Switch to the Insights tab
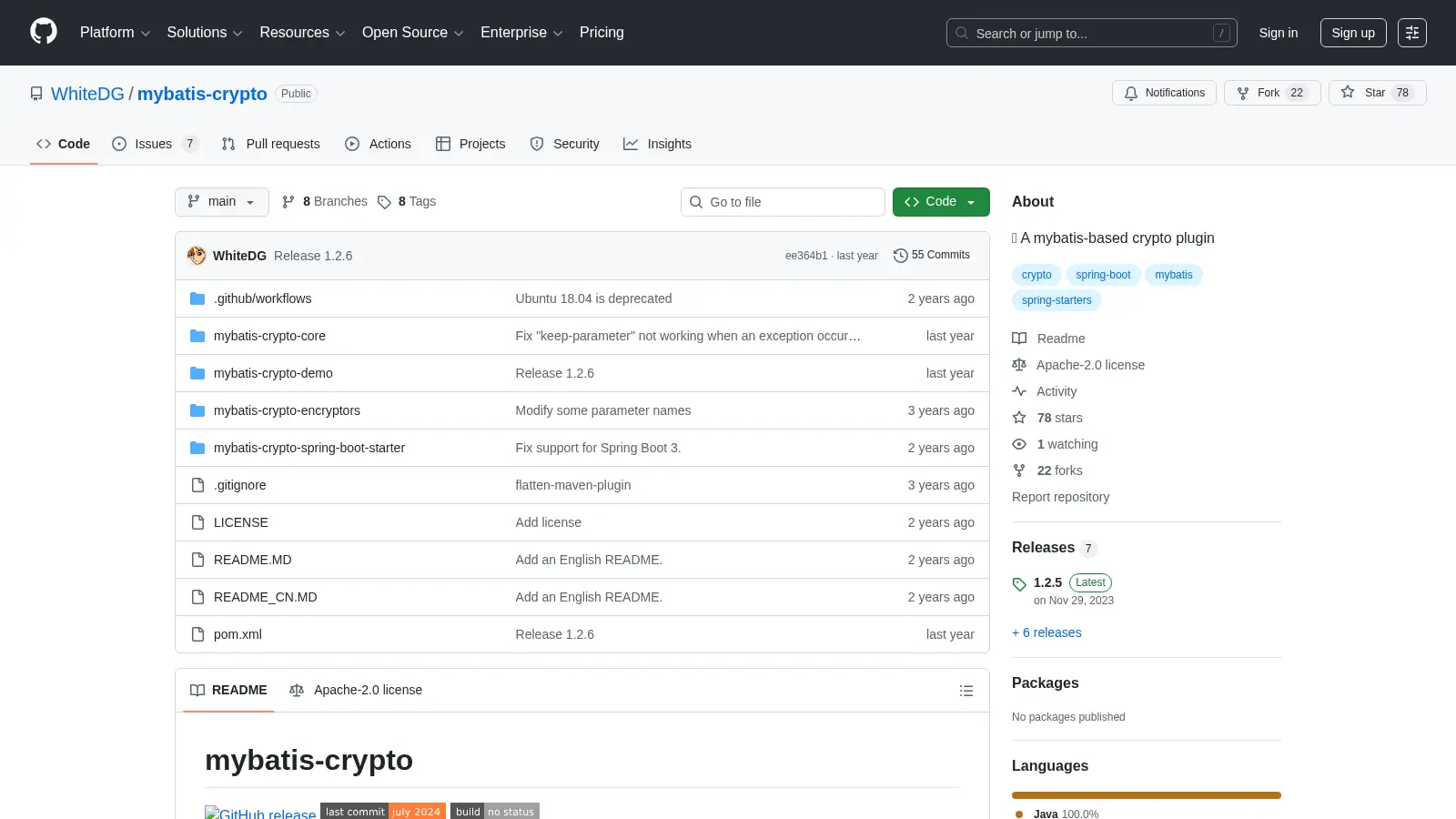Image resolution: width=1456 pixels, height=819 pixels. click(x=657, y=144)
